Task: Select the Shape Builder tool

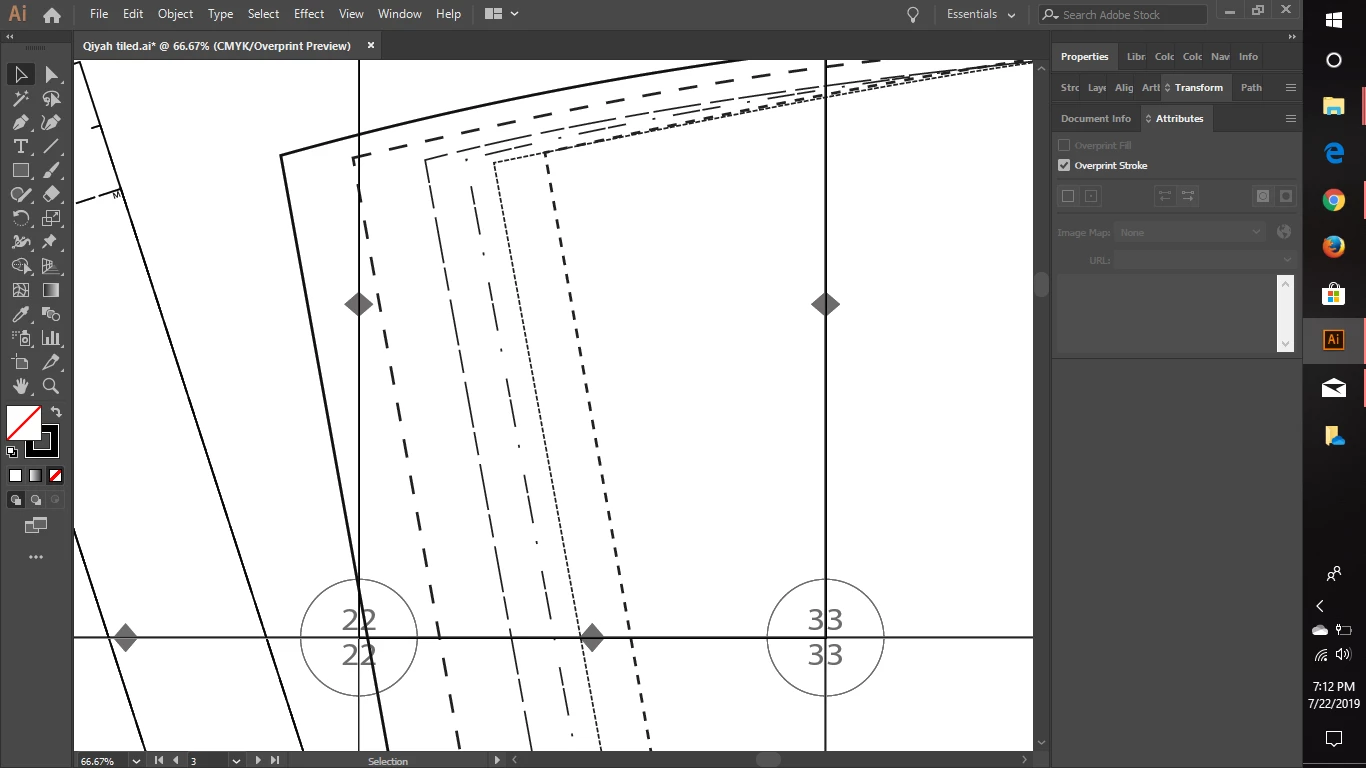Action: click(20, 266)
